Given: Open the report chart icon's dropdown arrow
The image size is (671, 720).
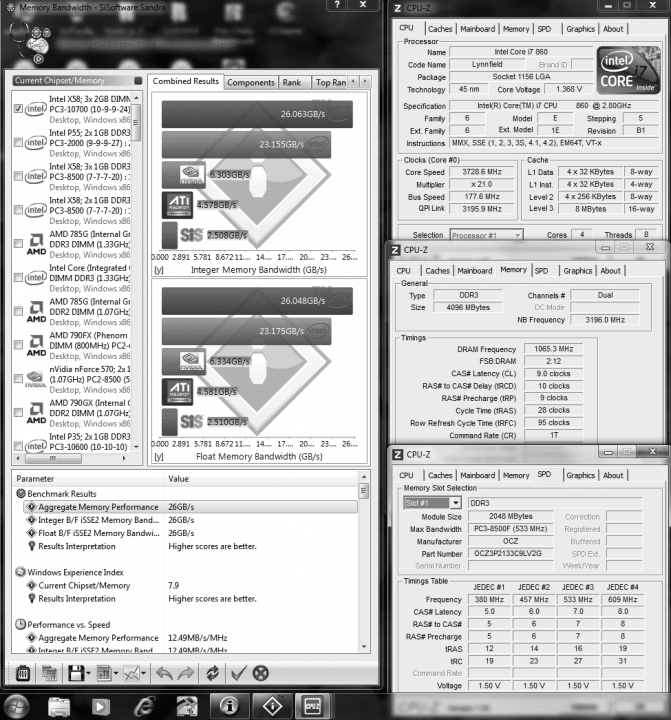Looking at the screenshot, I should point(116,674).
